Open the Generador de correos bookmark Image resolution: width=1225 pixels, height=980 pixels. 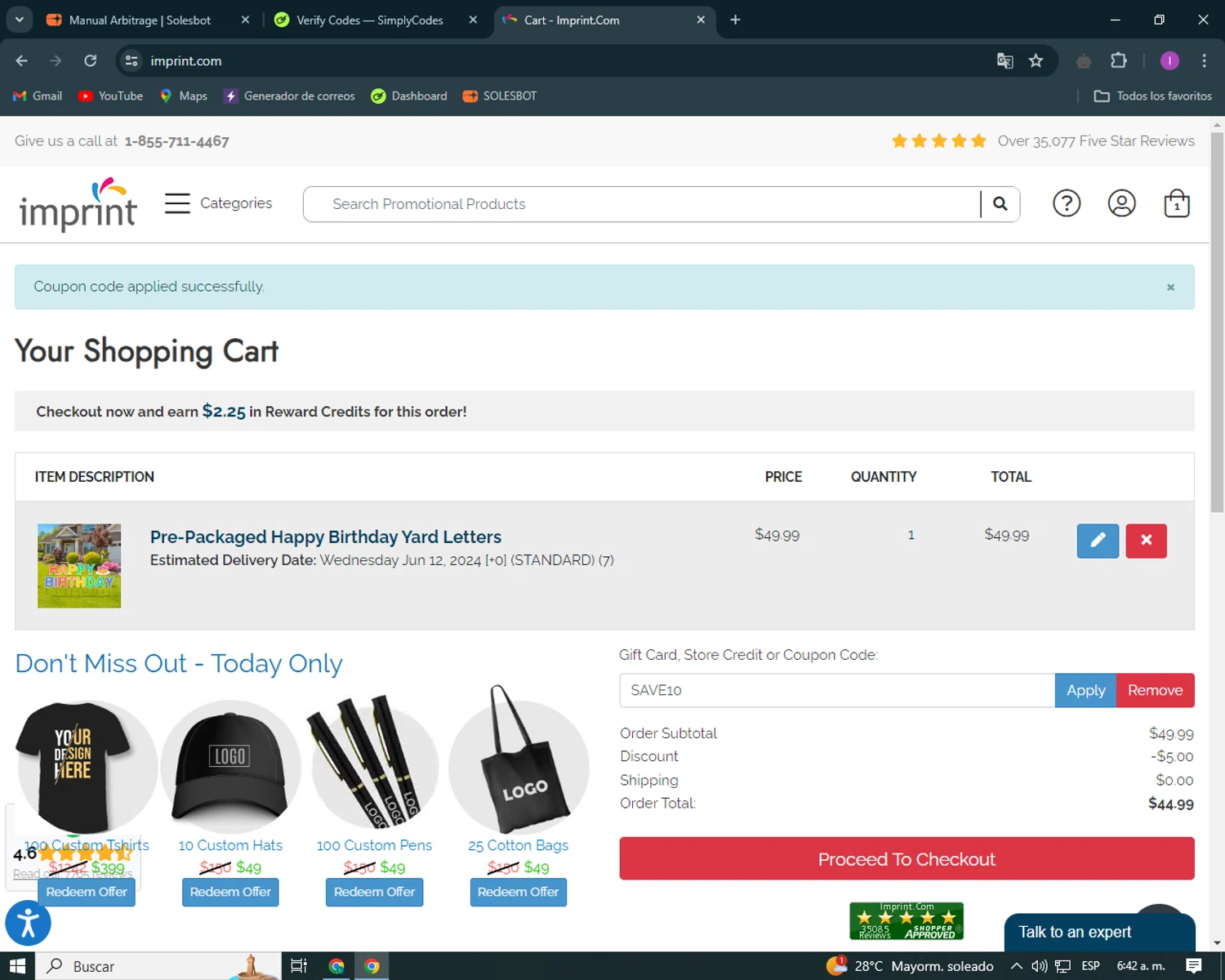click(x=290, y=96)
